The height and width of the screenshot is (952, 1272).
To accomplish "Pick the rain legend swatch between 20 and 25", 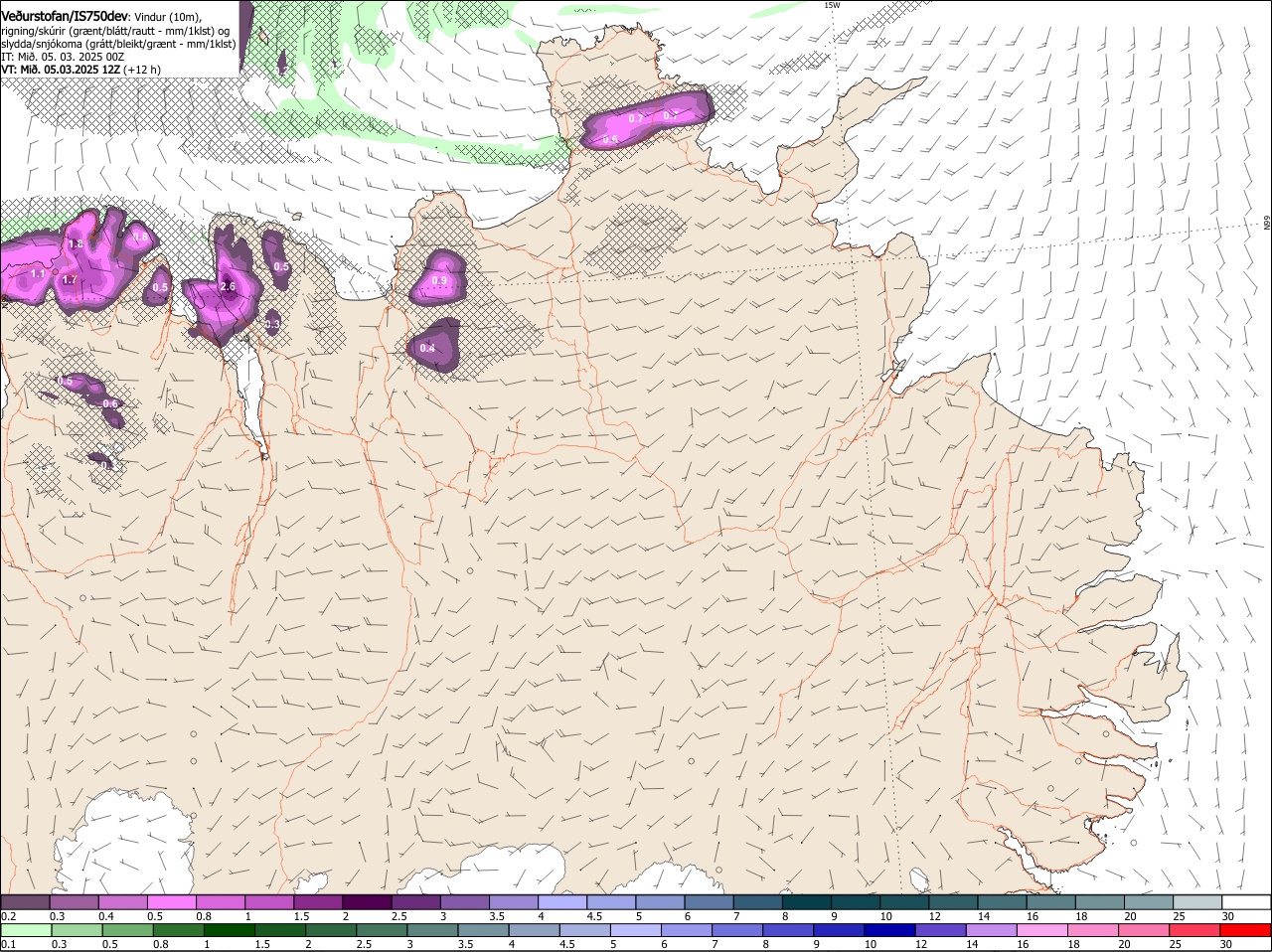I will pyautogui.click(x=1145, y=930).
